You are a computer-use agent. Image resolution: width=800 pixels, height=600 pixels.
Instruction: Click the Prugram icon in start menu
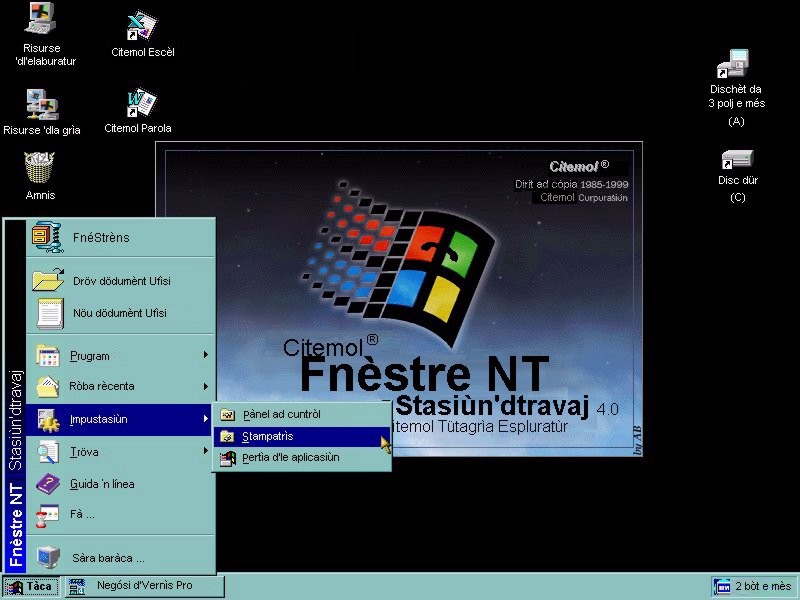click(48, 356)
